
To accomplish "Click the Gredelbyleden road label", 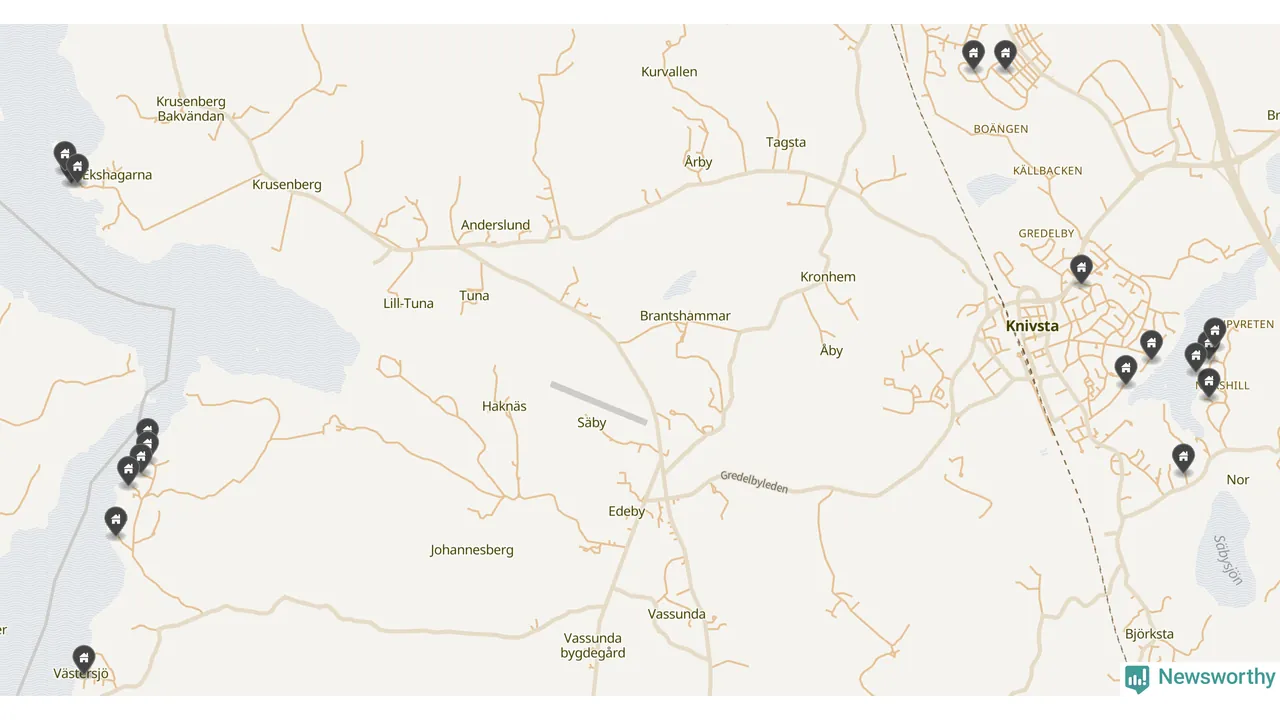I will [x=754, y=482].
